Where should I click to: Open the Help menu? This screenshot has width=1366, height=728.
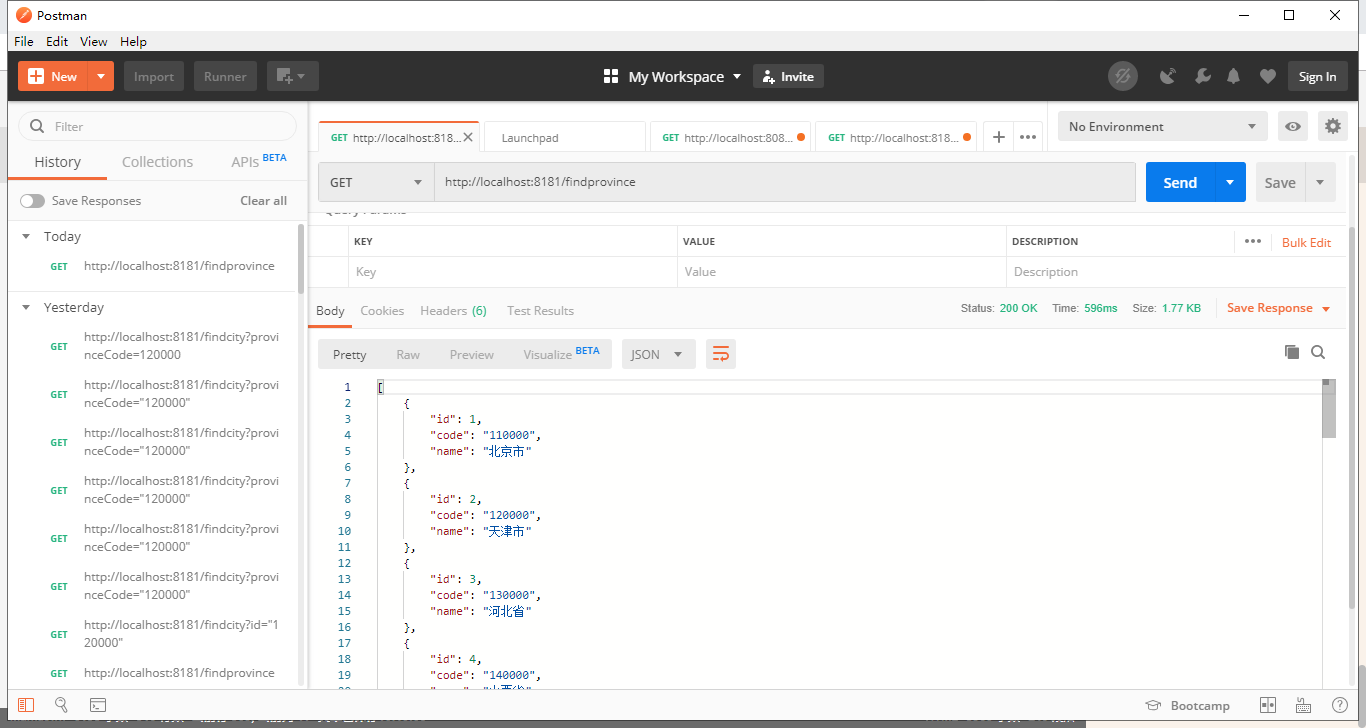133,41
